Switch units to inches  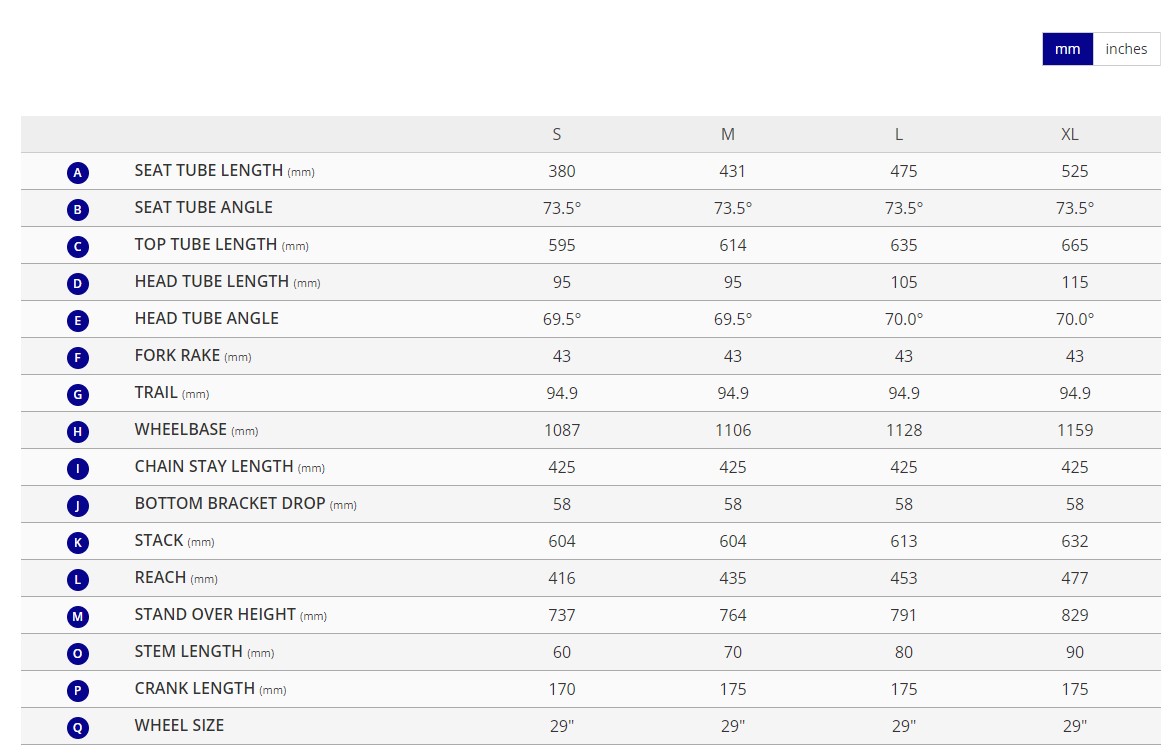point(1126,49)
